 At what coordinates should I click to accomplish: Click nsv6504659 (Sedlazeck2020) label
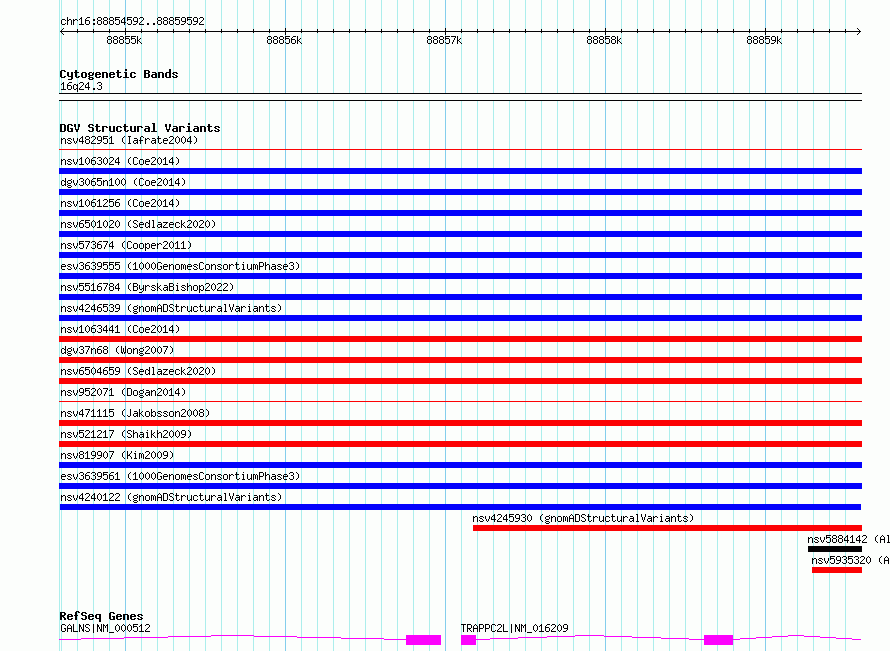138,371
